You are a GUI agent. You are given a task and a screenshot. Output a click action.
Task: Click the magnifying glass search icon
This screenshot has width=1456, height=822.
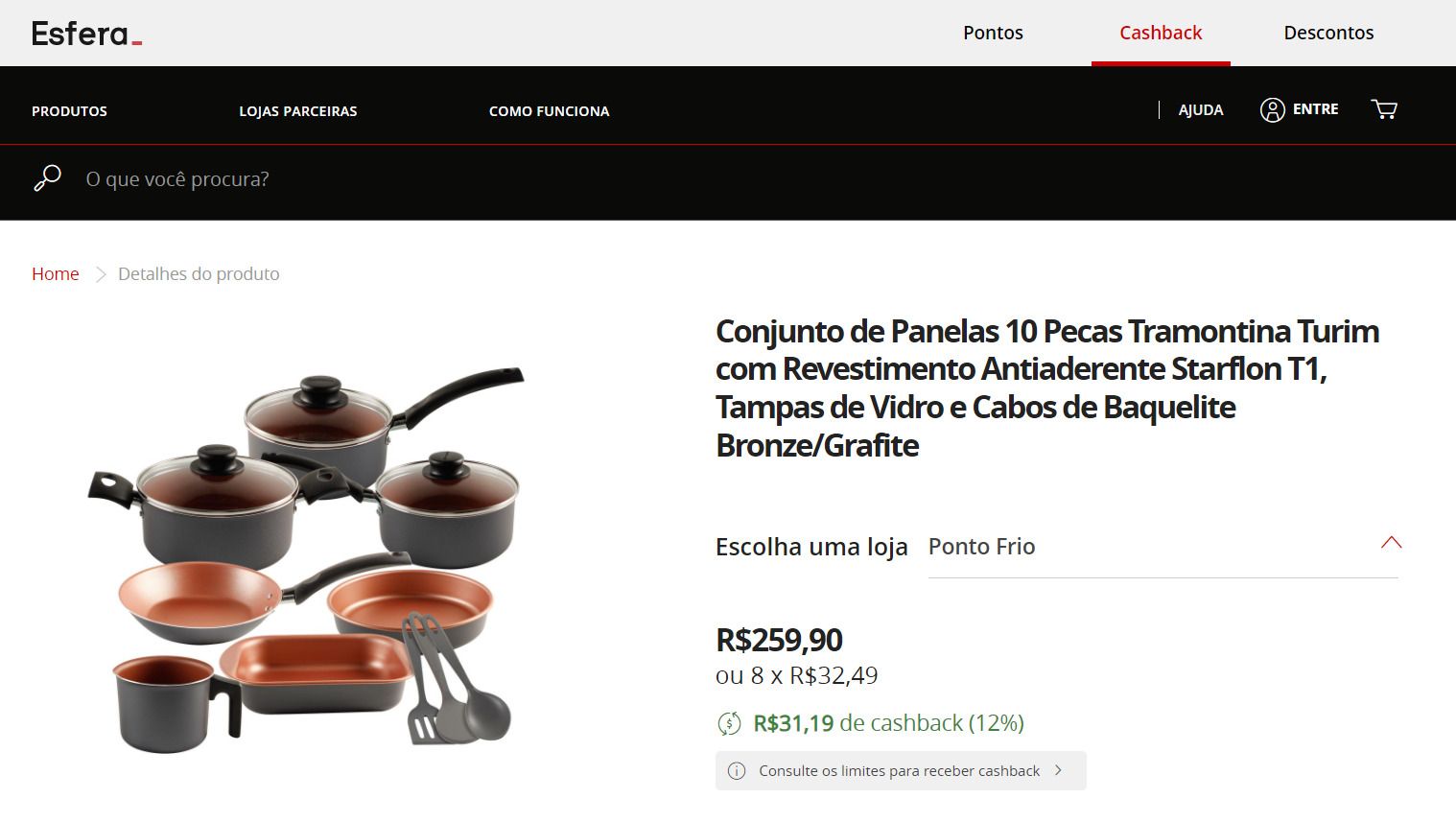click(47, 178)
